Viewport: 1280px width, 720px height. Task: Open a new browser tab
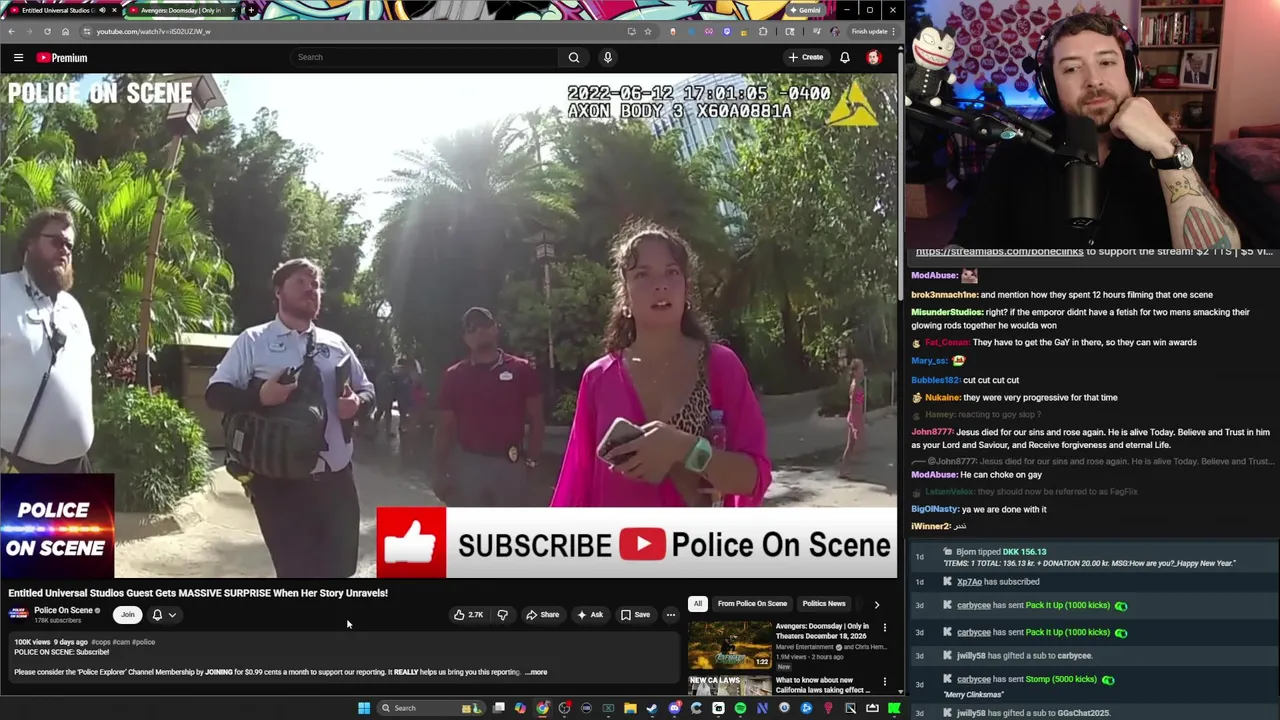pyautogui.click(x=251, y=10)
